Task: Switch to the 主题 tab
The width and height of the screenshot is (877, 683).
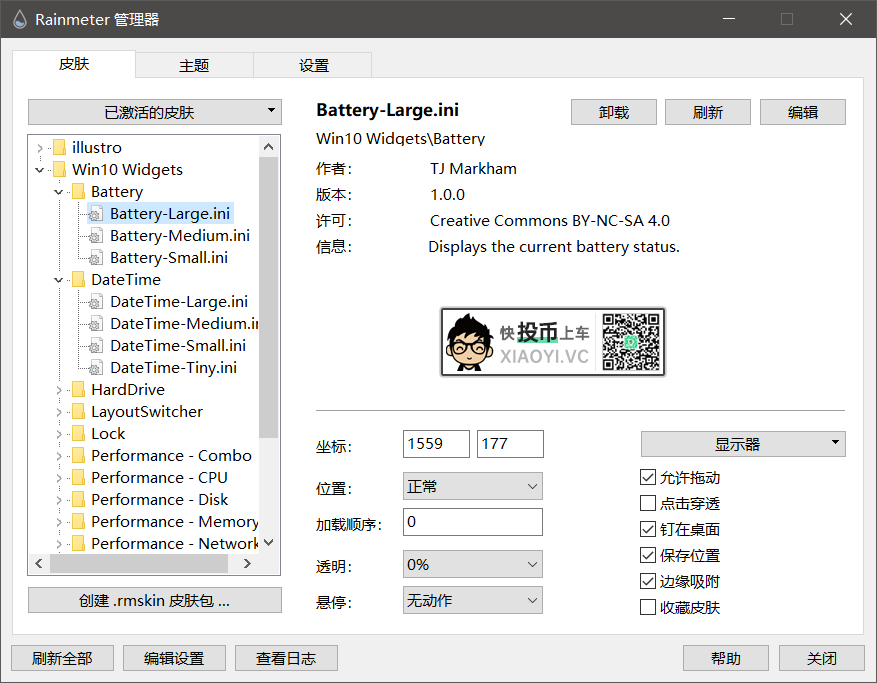Action: coord(194,64)
